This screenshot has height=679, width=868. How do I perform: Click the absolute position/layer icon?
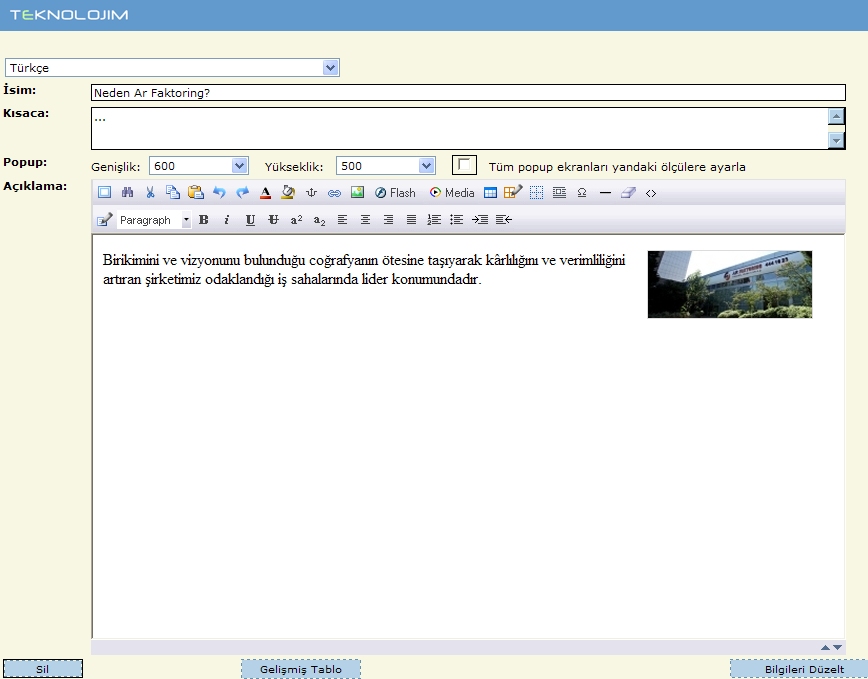coord(559,193)
